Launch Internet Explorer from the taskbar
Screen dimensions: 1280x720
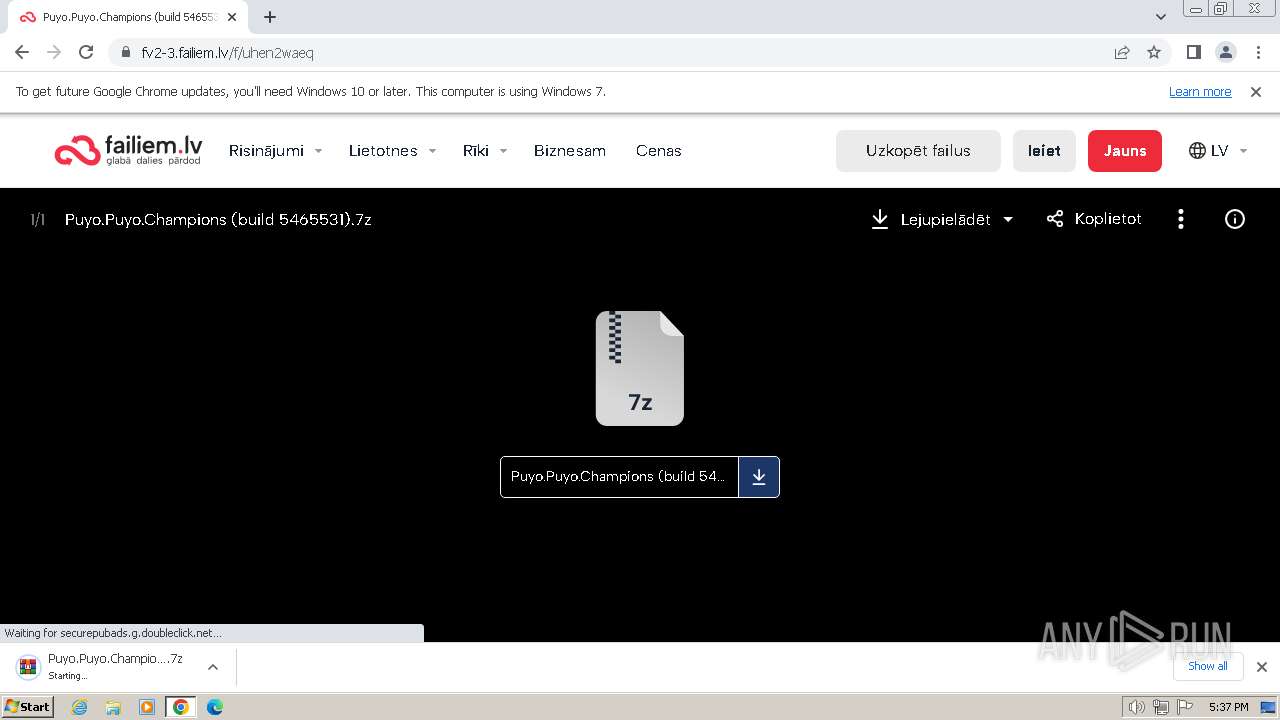pos(79,707)
